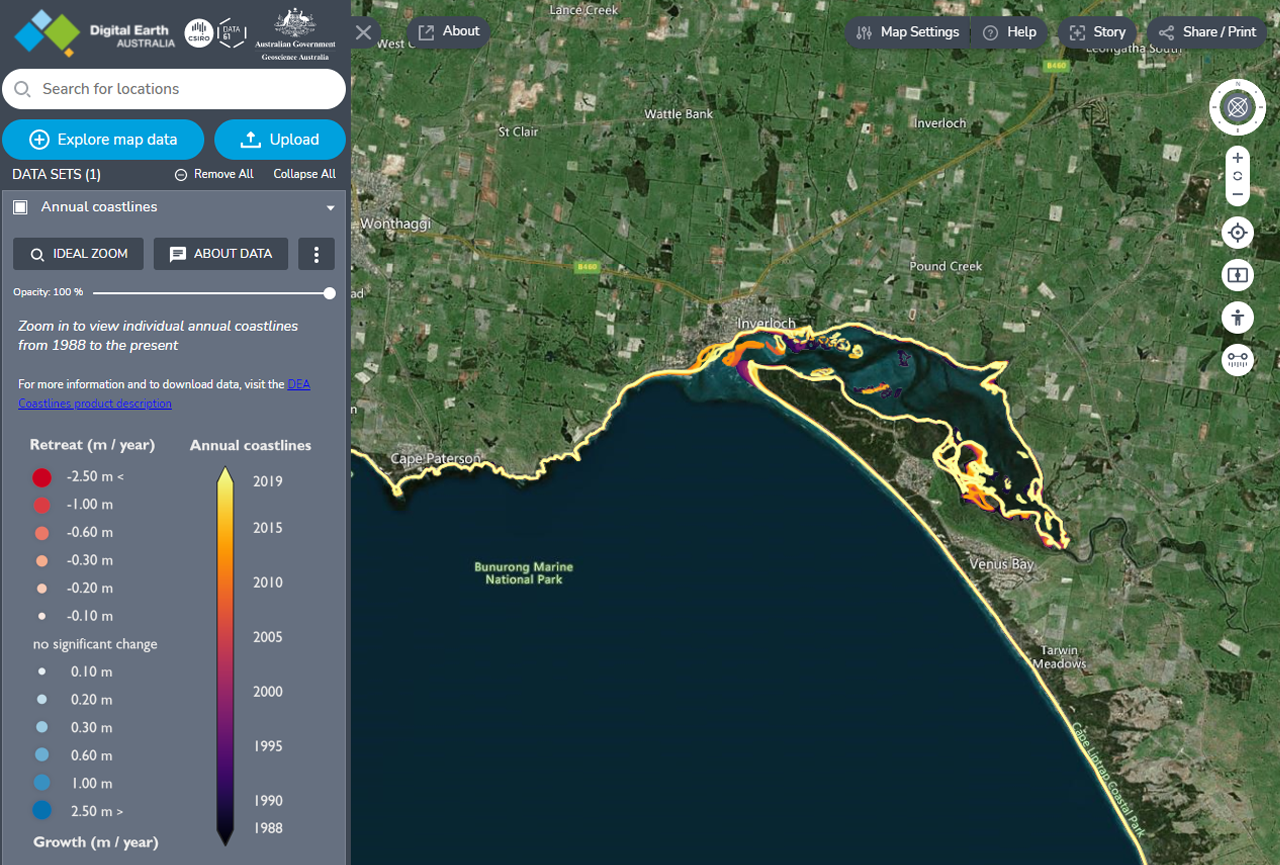Click the Australian Government Geoscience Australia logo
Viewport: 1280px width, 865px height.
[x=295, y=35]
